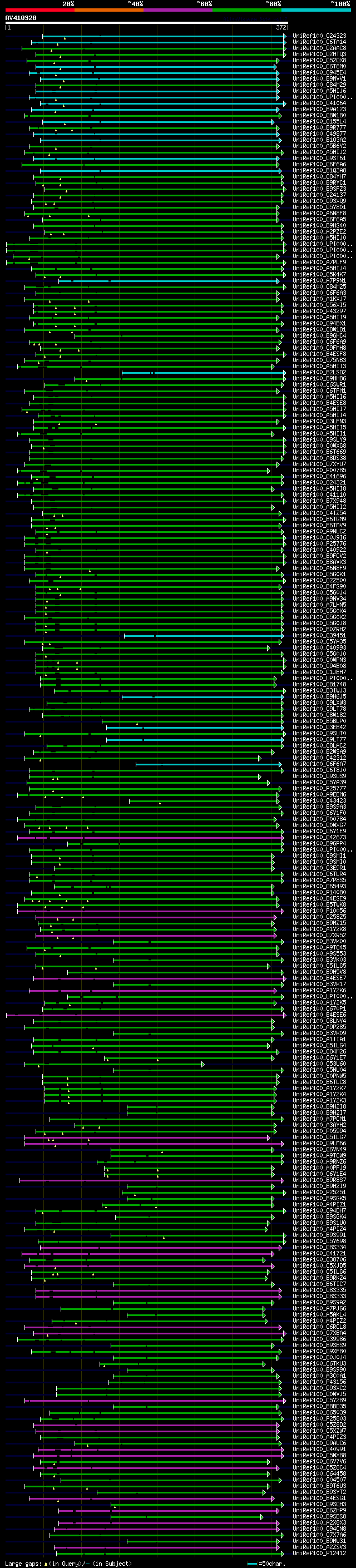The width and height of the screenshot is (356, 1568).
Task: Click the label UniRef100_O81748
Action: (319, 684)
